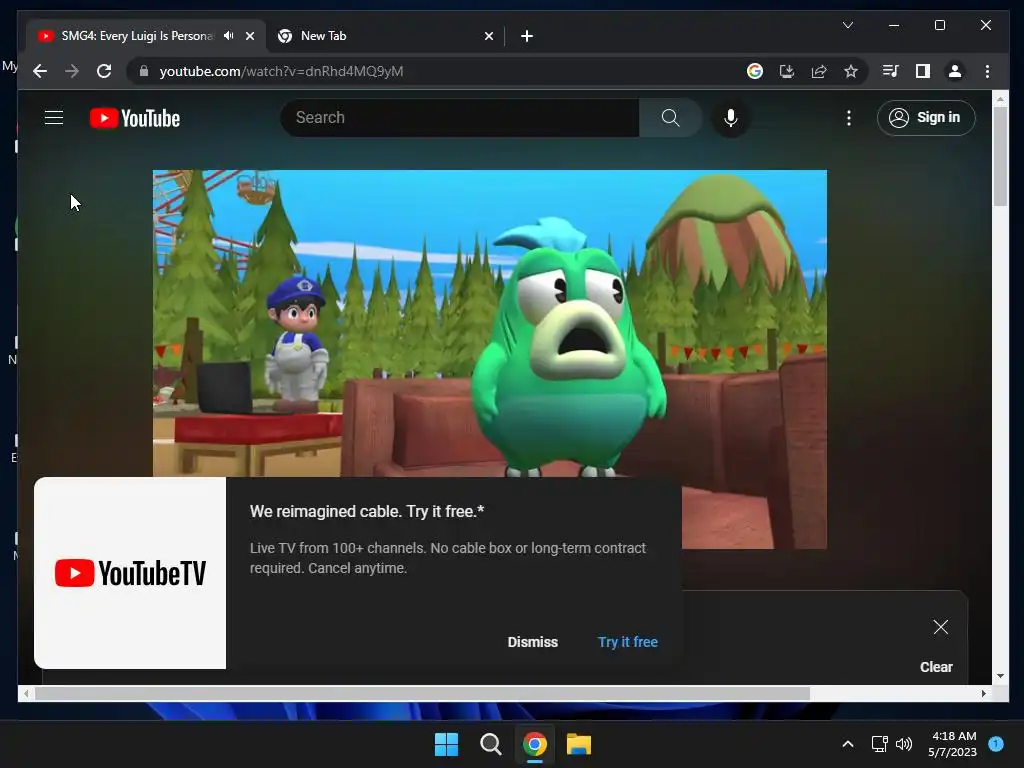Image resolution: width=1024 pixels, height=768 pixels.
Task: Close the New Tab tab
Action: [x=488, y=36]
